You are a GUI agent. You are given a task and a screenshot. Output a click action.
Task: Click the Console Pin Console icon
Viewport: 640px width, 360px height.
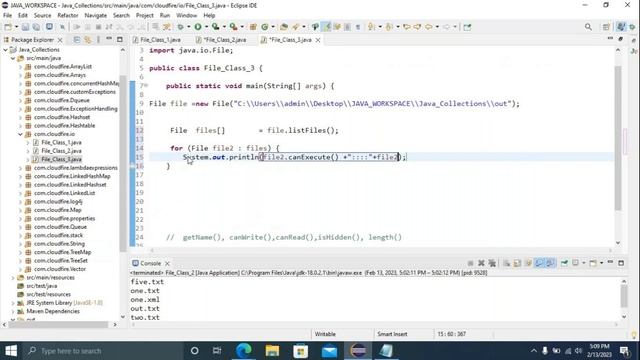click(x=564, y=263)
